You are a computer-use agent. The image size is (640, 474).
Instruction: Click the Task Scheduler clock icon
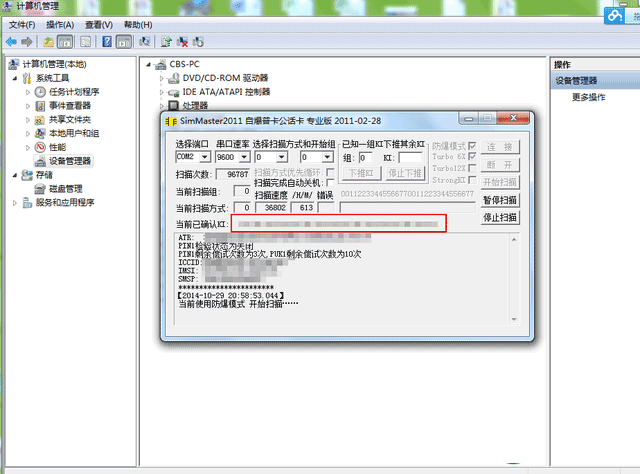click(x=40, y=92)
